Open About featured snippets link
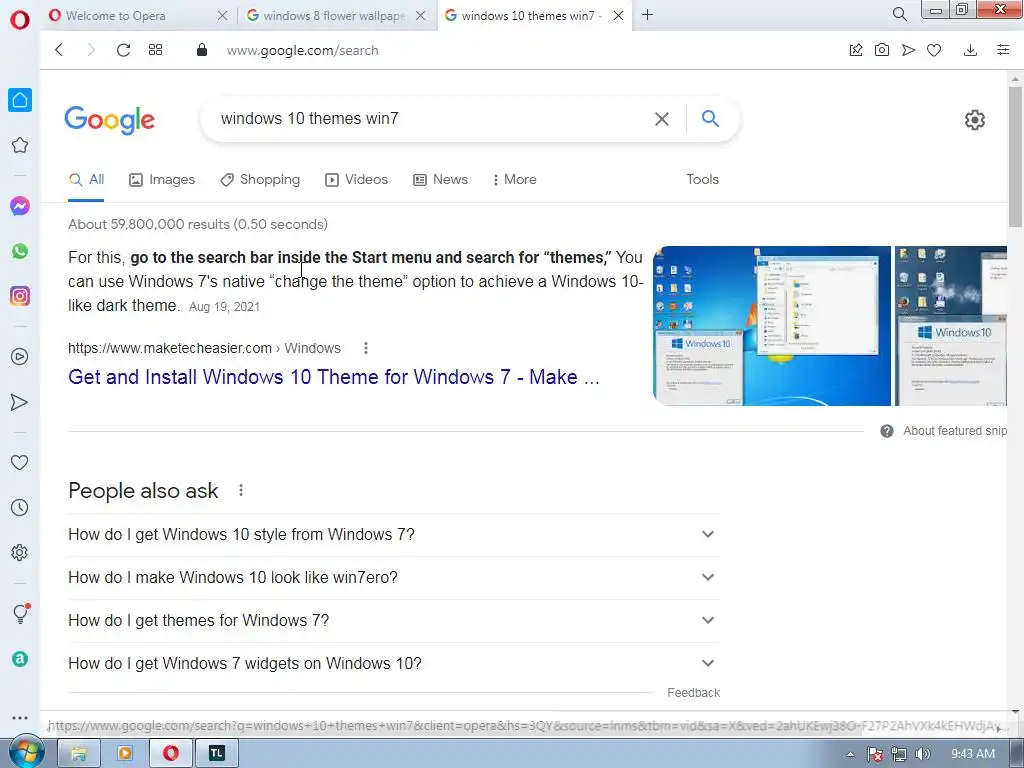Screen dimensions: 1024x768 (x=954, y=431)
